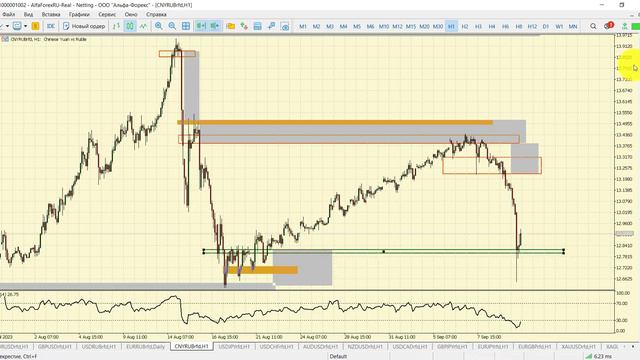The image size is (640, 360).
Task: Switch to USDRUBrfd,H1 chart tab
Action: 98,347
